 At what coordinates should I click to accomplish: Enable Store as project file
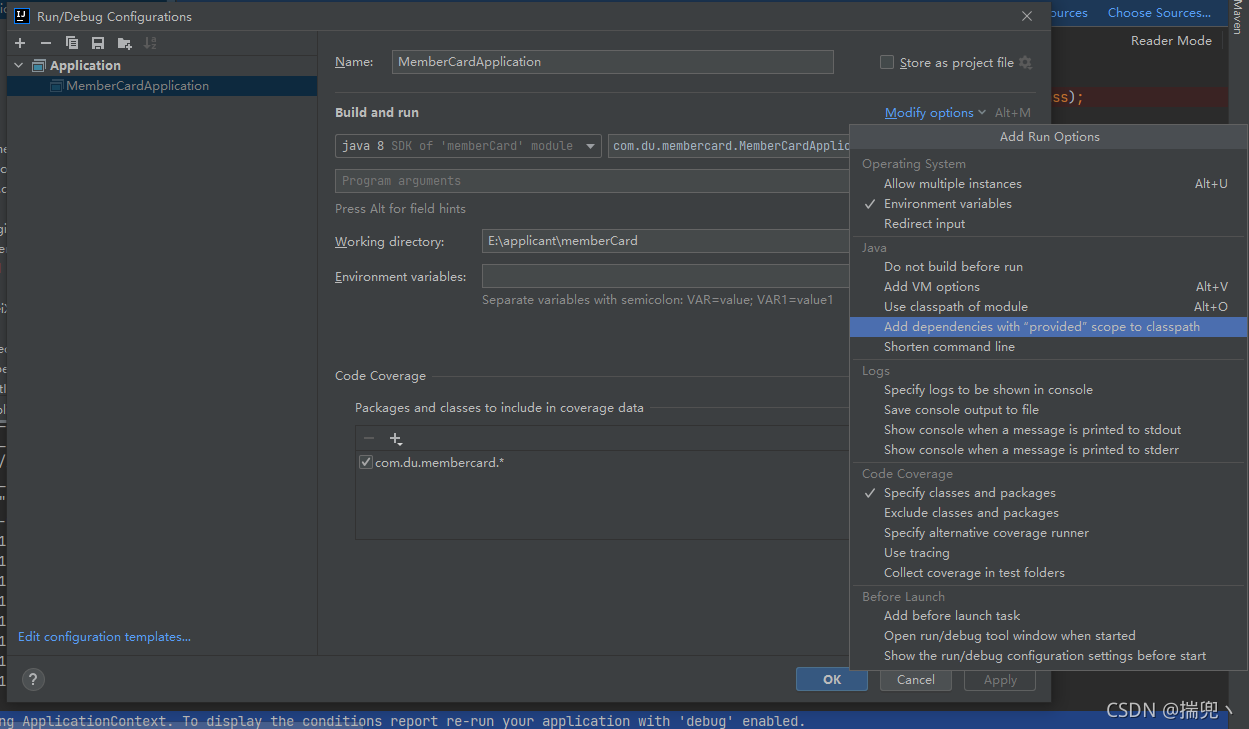click(x=886, y=62)
